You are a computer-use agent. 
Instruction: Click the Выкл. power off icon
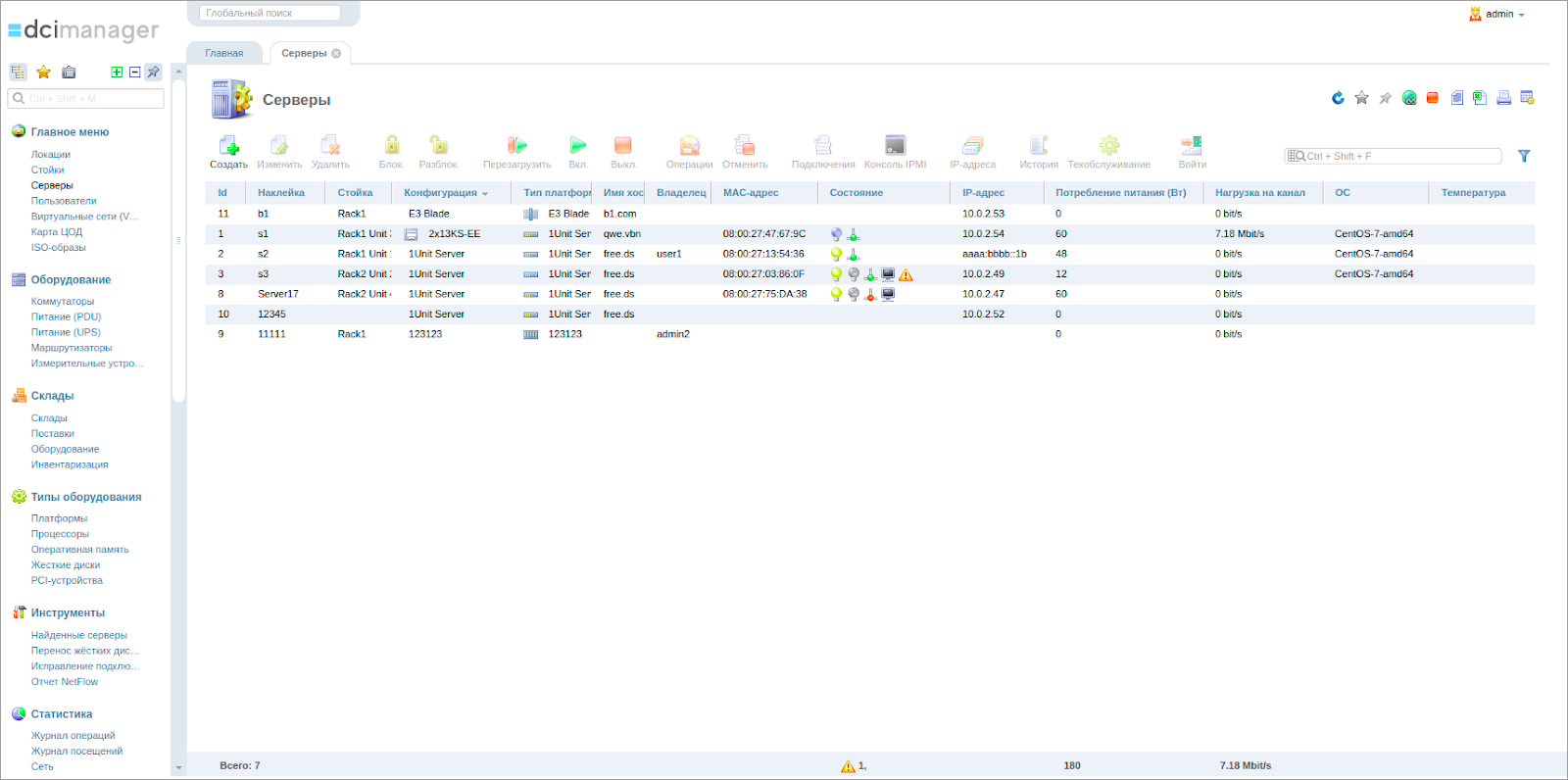pyautogui.click(x=623, y=146)
